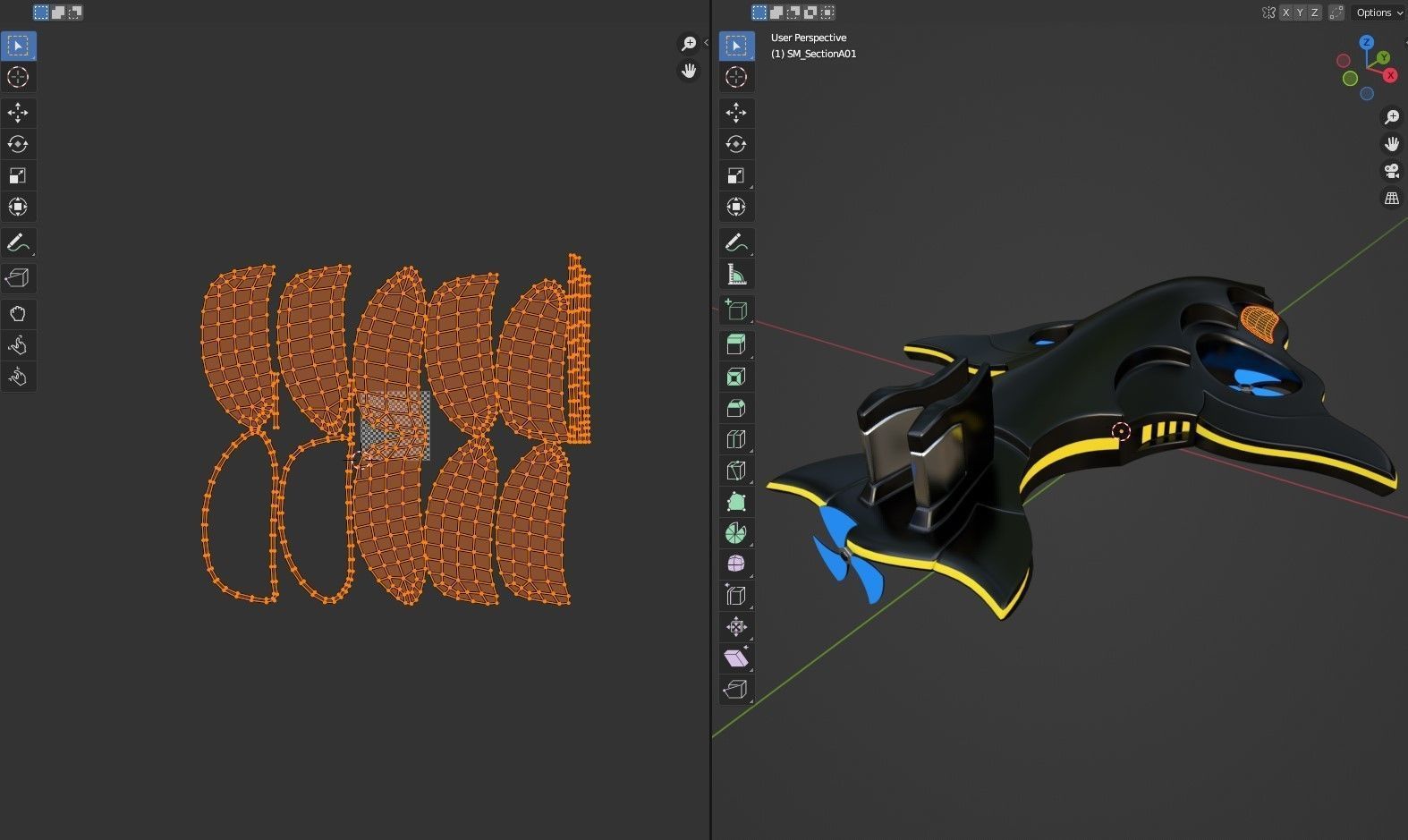The height and width of the screenshot is (840, 1408).
Task: Snap view to the blue Z axis gizmo
Action: pos(1367,42)
